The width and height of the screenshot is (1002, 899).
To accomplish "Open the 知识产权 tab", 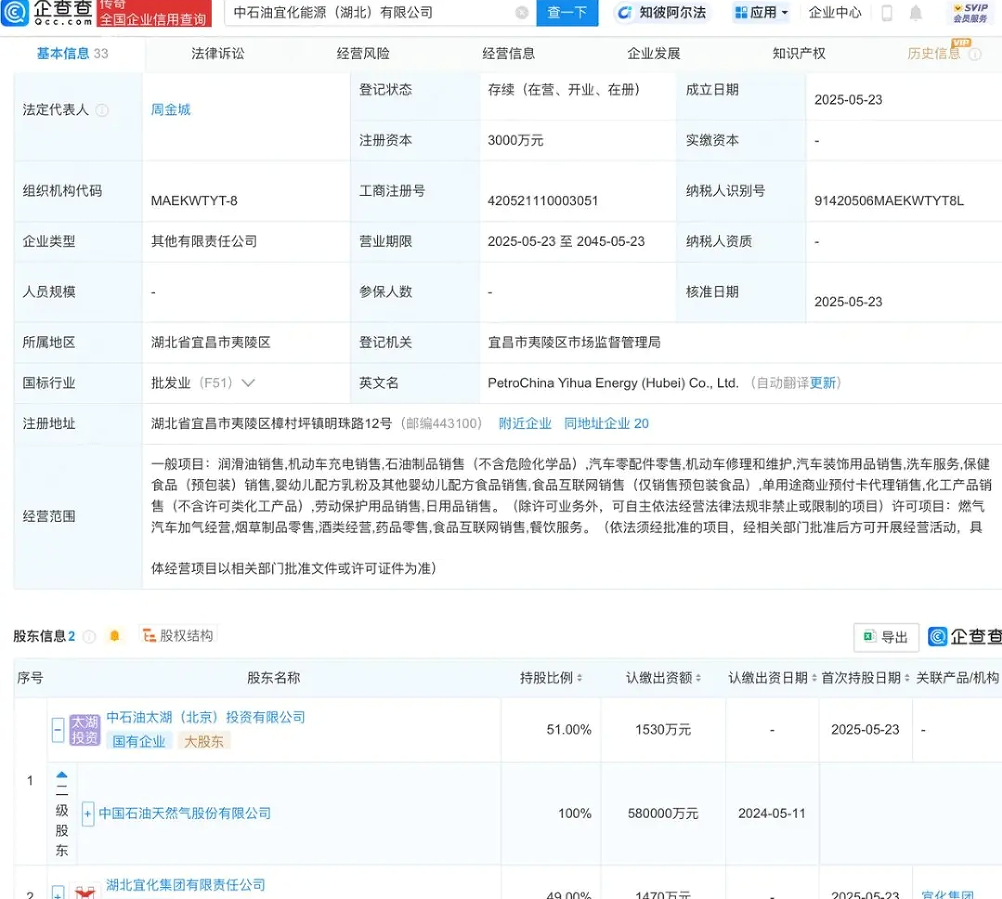I will [x=799, y=54].
